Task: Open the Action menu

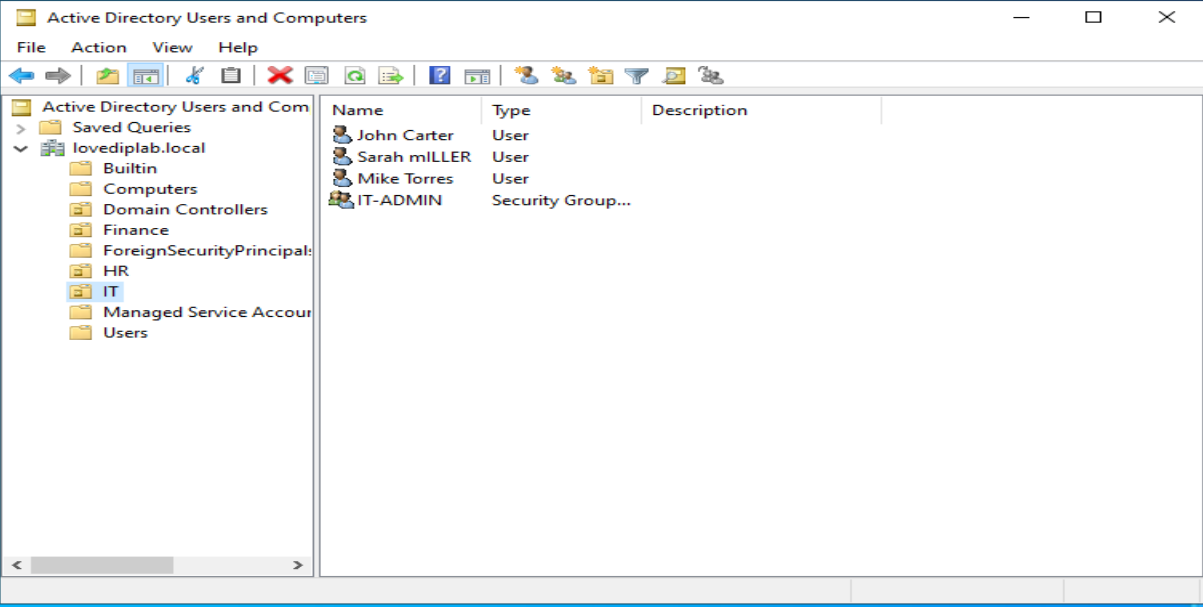Action: 99,47
